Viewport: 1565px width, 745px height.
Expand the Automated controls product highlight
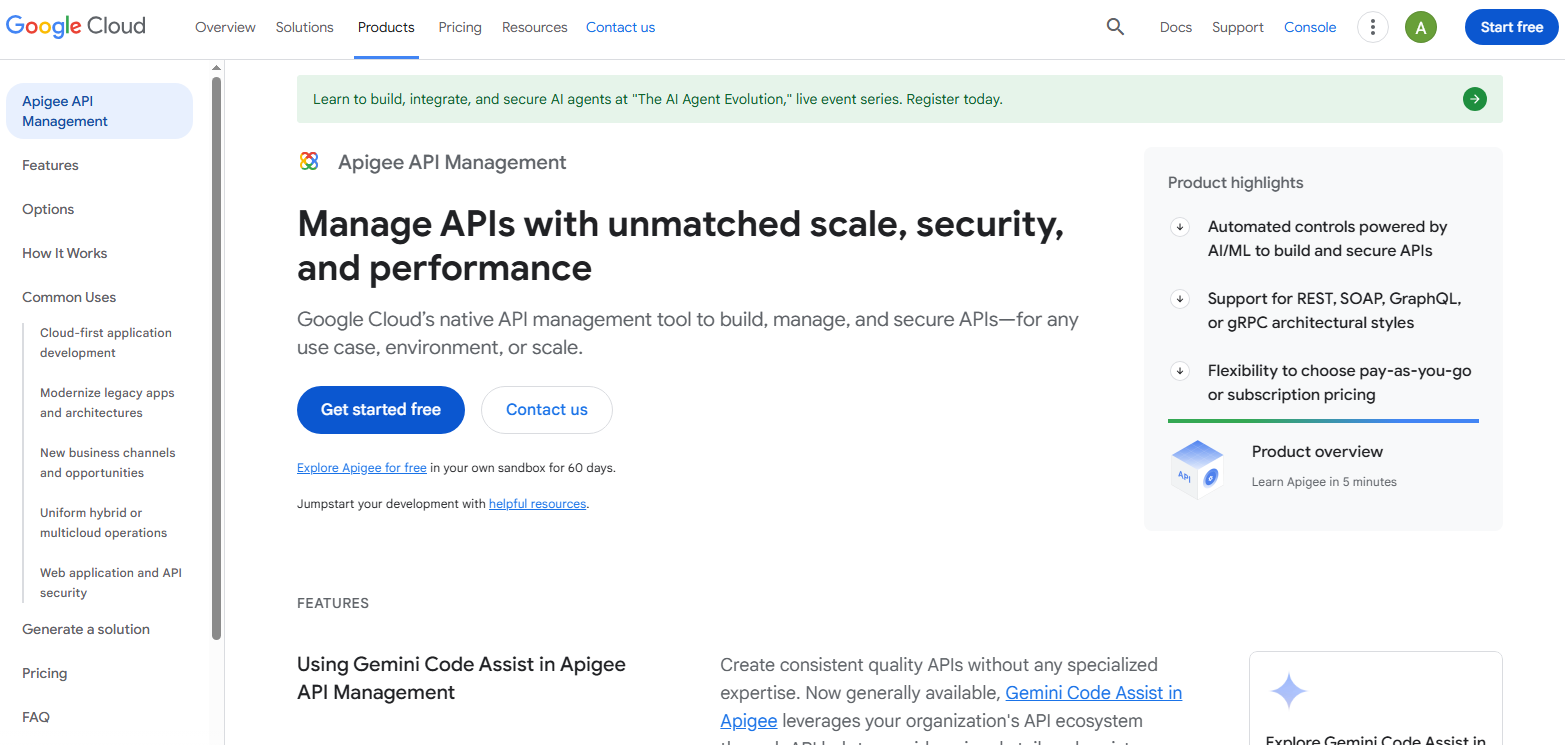[1180, 227]
